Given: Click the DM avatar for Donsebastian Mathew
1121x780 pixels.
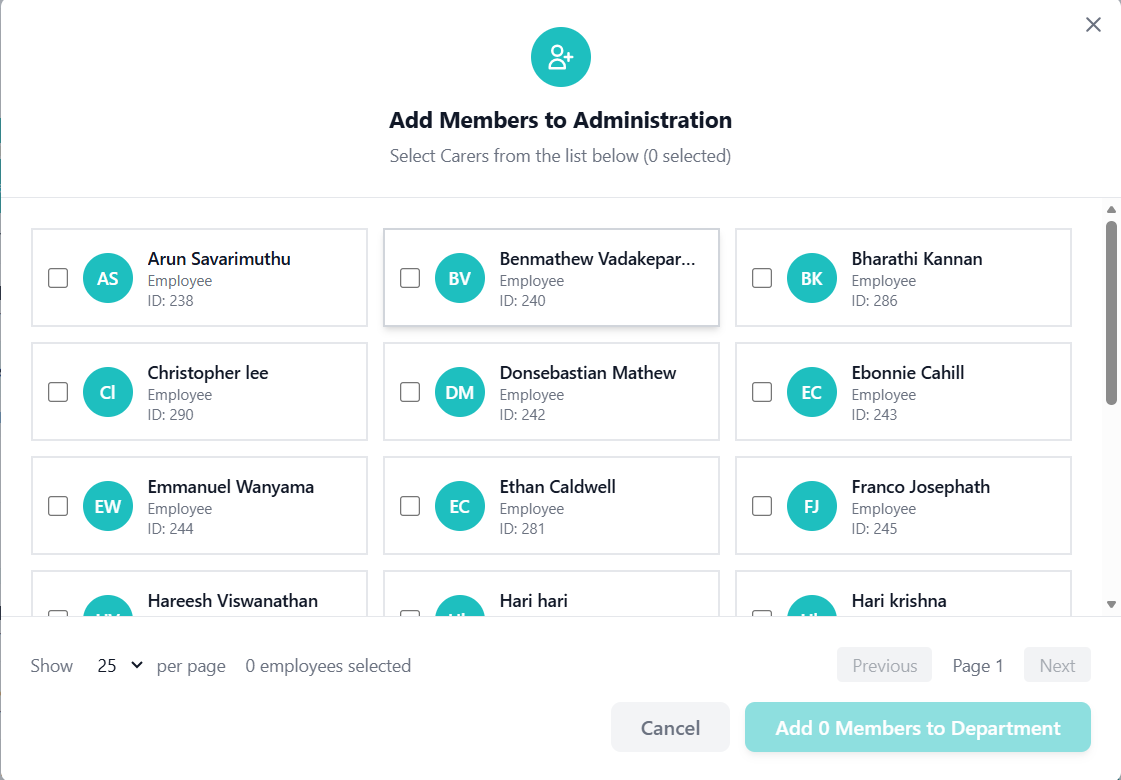Looking at the screenshot, I should click(460, 393).
